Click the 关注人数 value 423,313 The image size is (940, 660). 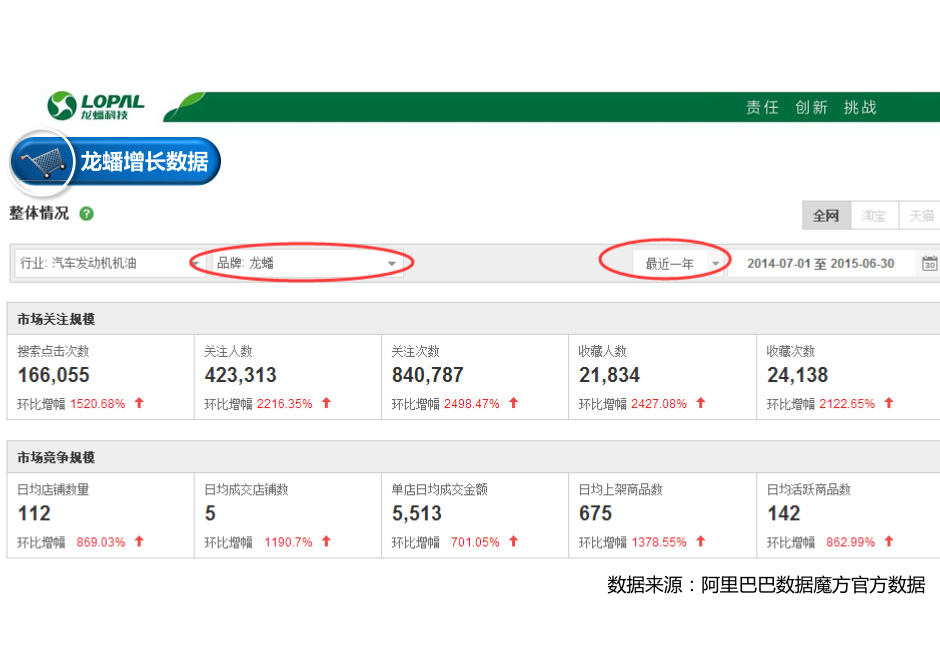click(x=240, y=375)
